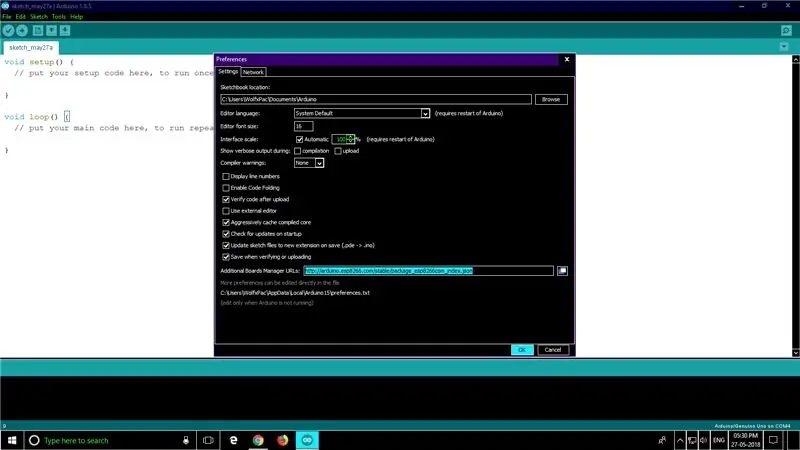Click the volume speaker icon
This screenshot has height=450, width=800.
tap(704, 440)
